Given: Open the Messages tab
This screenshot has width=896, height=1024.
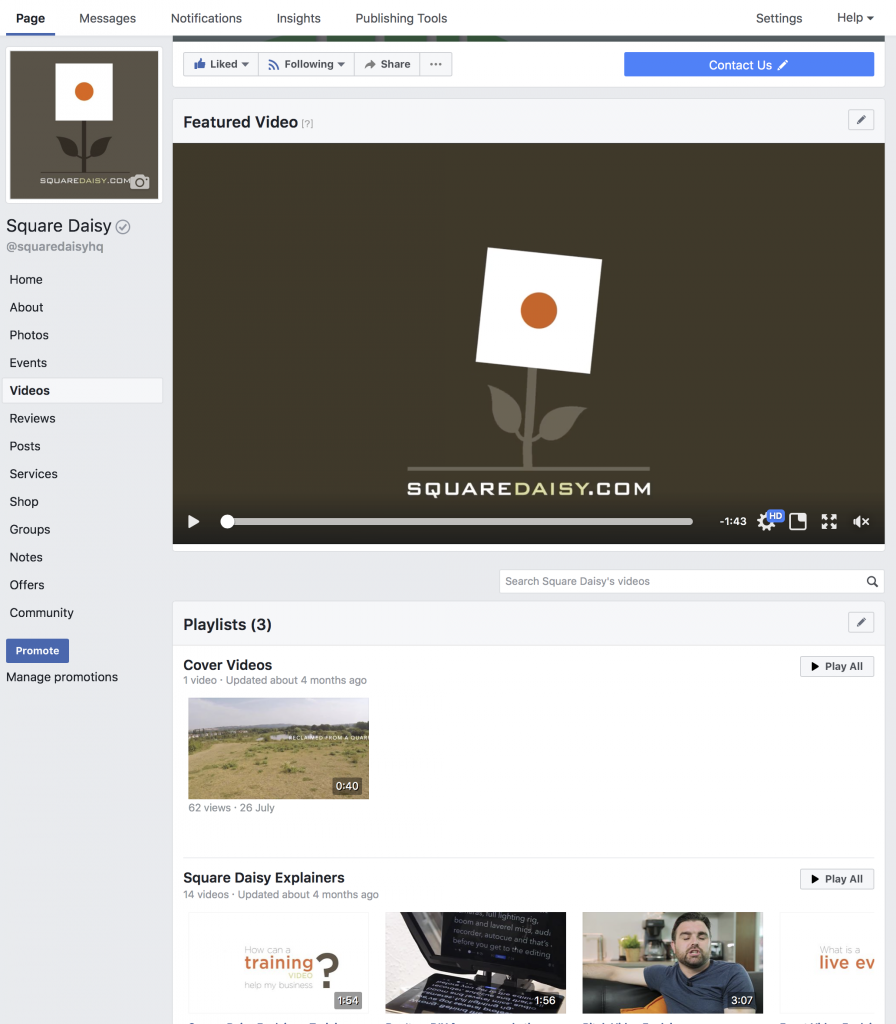Looking at the screenshot, I should point(108,18).
